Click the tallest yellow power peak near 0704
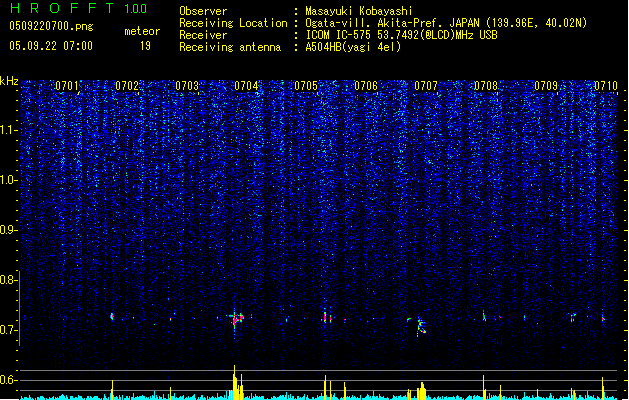The width and height of the screenshot is (629, 400). [x=234, y=382]
